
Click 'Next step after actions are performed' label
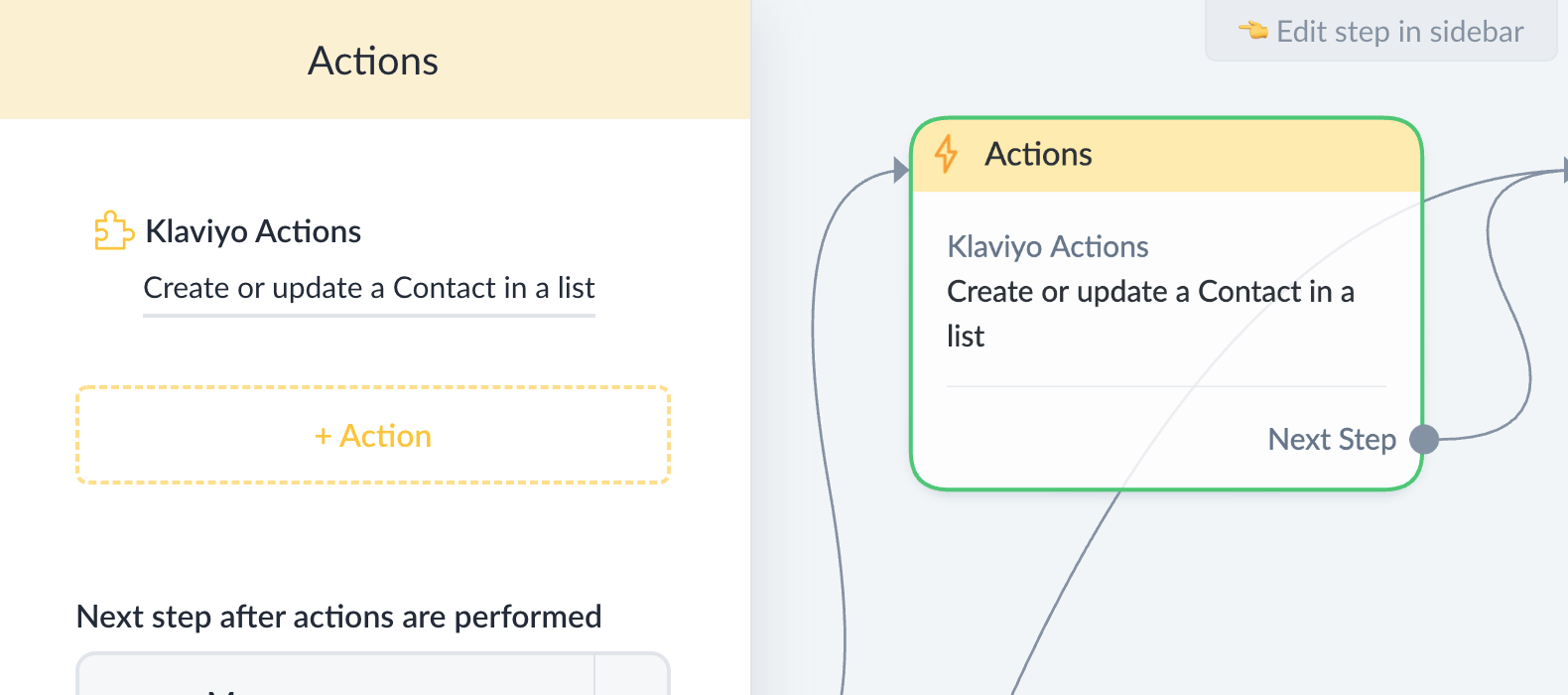[338, 617]
